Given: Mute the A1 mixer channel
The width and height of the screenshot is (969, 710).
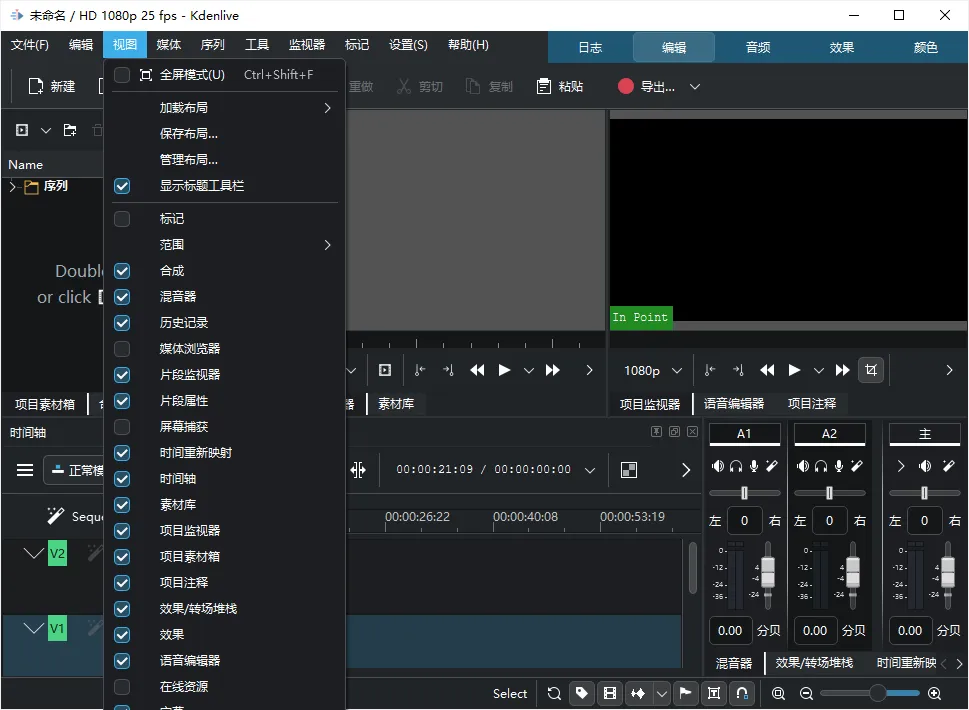Looking at the screenshot, I should pyautogui.click(x=717, y=466).
